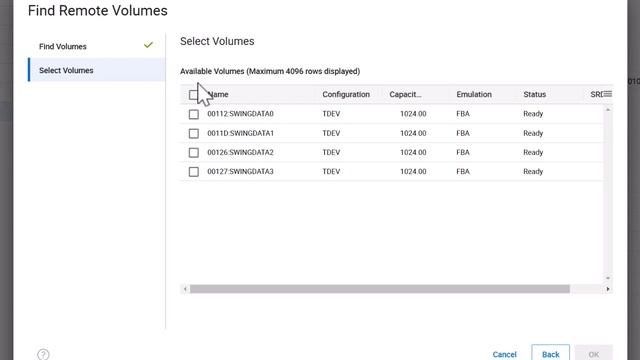The width and height of the screenshot is (640, 360).
Task: Click the Cancel button
Action: click(504, 354)
